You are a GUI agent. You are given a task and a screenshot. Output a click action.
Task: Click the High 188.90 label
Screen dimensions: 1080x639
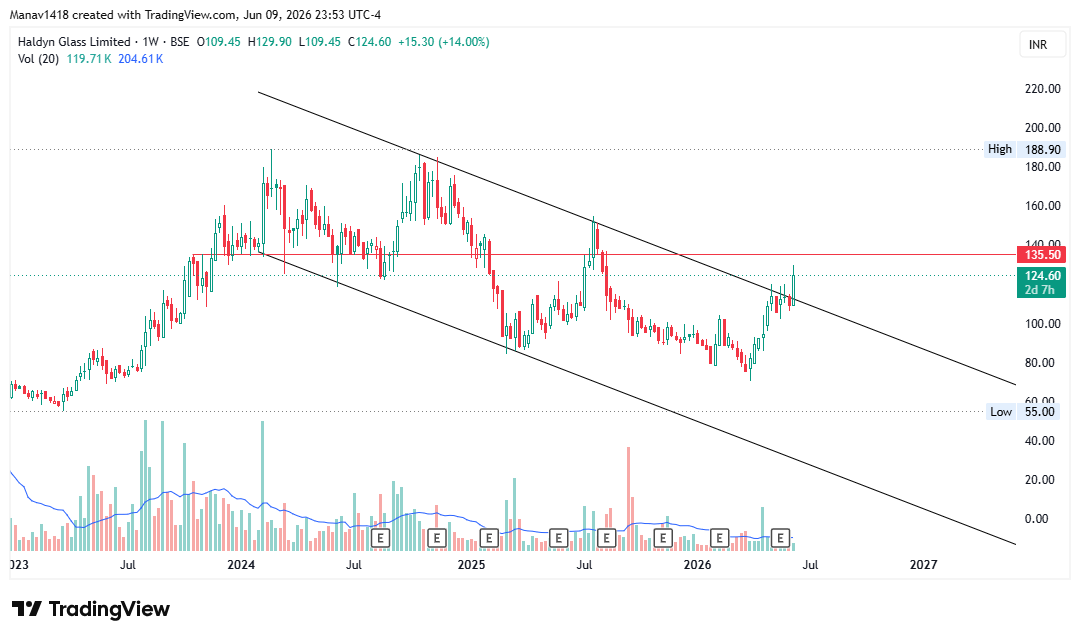pos(1025,149)
